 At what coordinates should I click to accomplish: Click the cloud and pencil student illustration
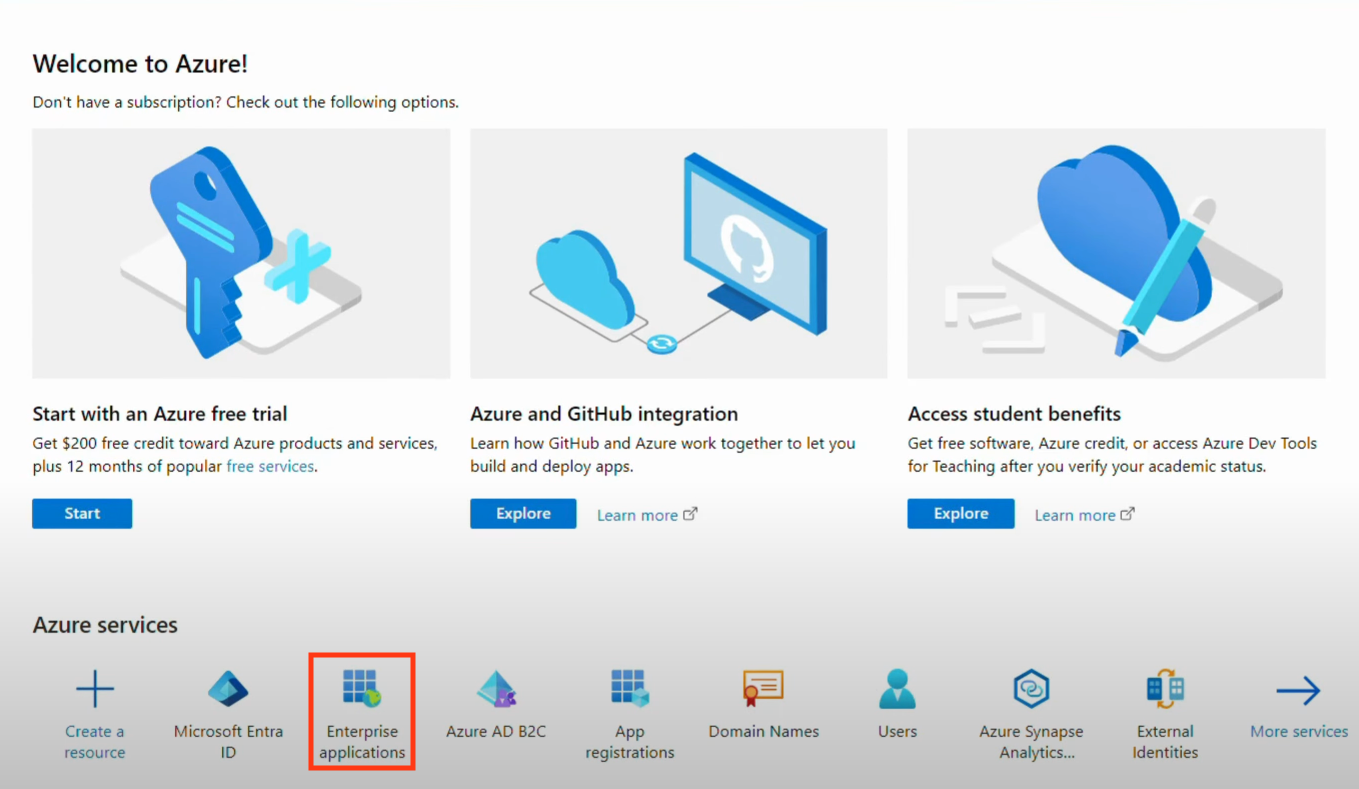click(1116, 253)
